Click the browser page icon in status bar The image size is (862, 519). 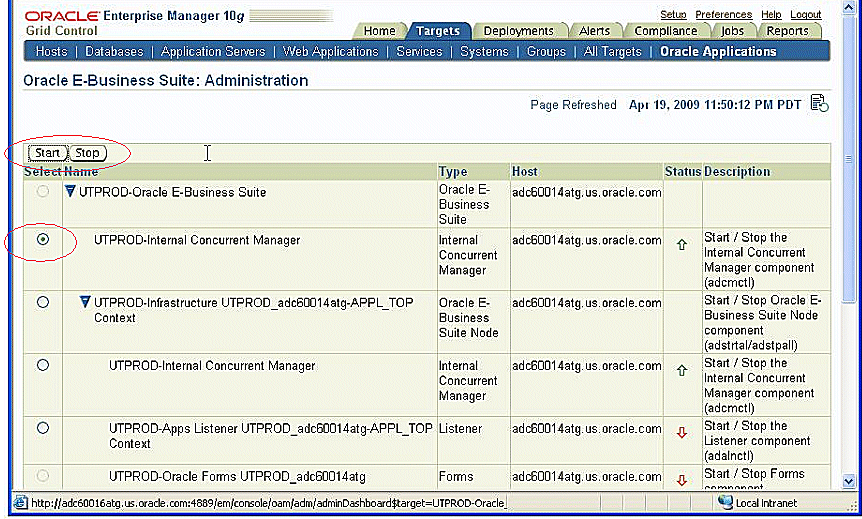click(18, 502)
